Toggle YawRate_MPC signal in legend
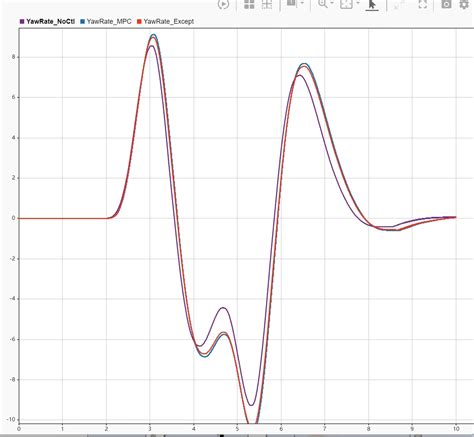The height and width of the screenshot is (437, 474). 109,21
